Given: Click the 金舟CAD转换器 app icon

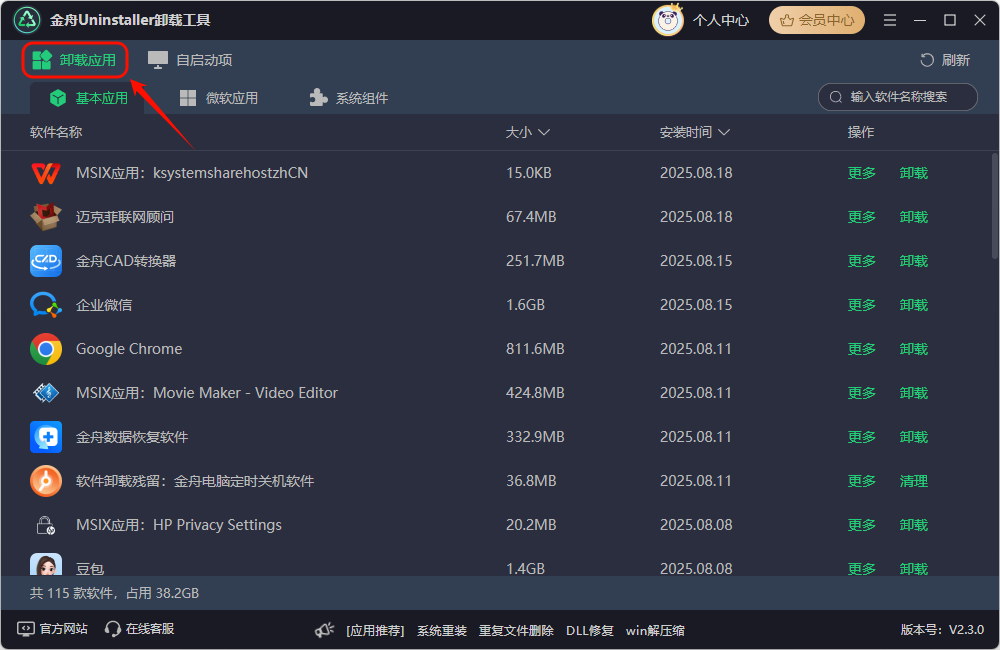Looking at the screenshot, I should click(46, 261).
